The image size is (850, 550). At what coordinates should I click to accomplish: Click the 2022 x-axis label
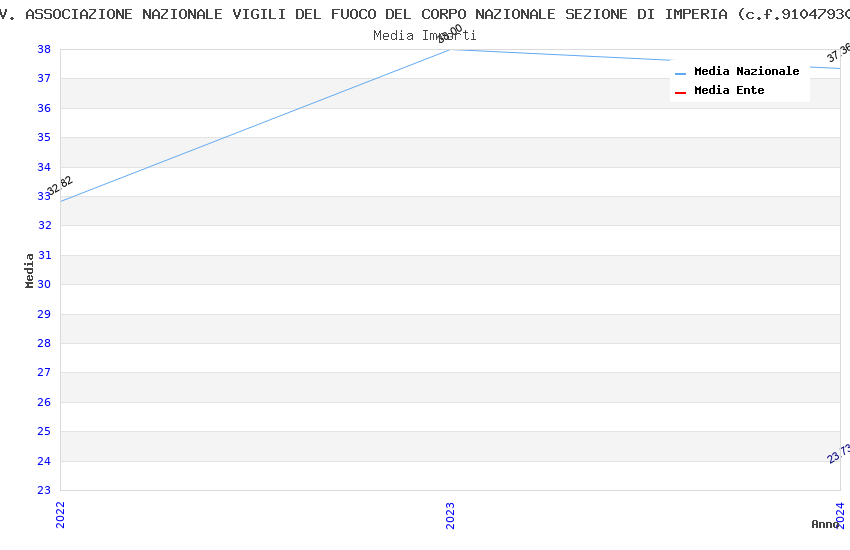[x=60, y=515]
